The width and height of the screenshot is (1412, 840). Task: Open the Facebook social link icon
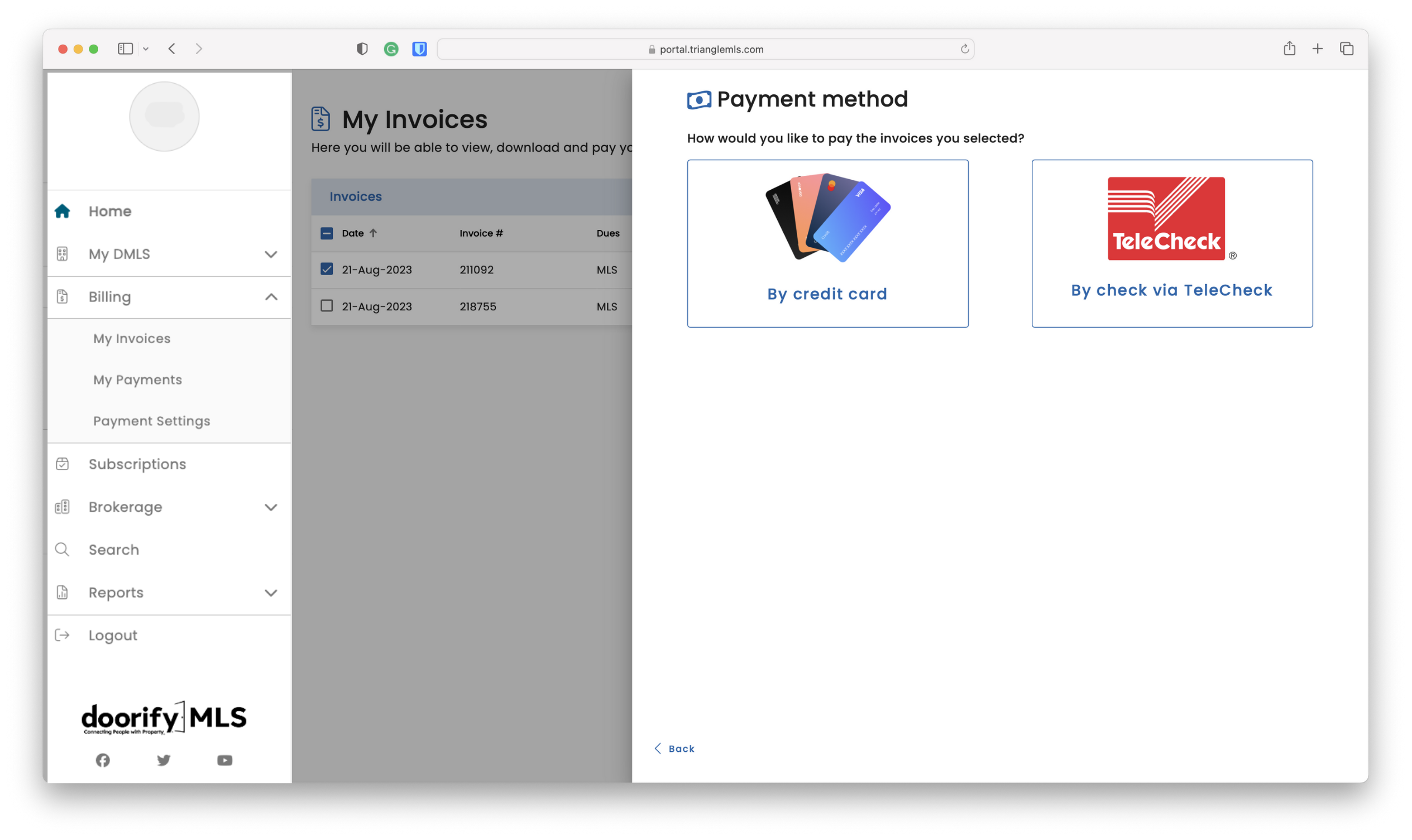coord(103,760)
